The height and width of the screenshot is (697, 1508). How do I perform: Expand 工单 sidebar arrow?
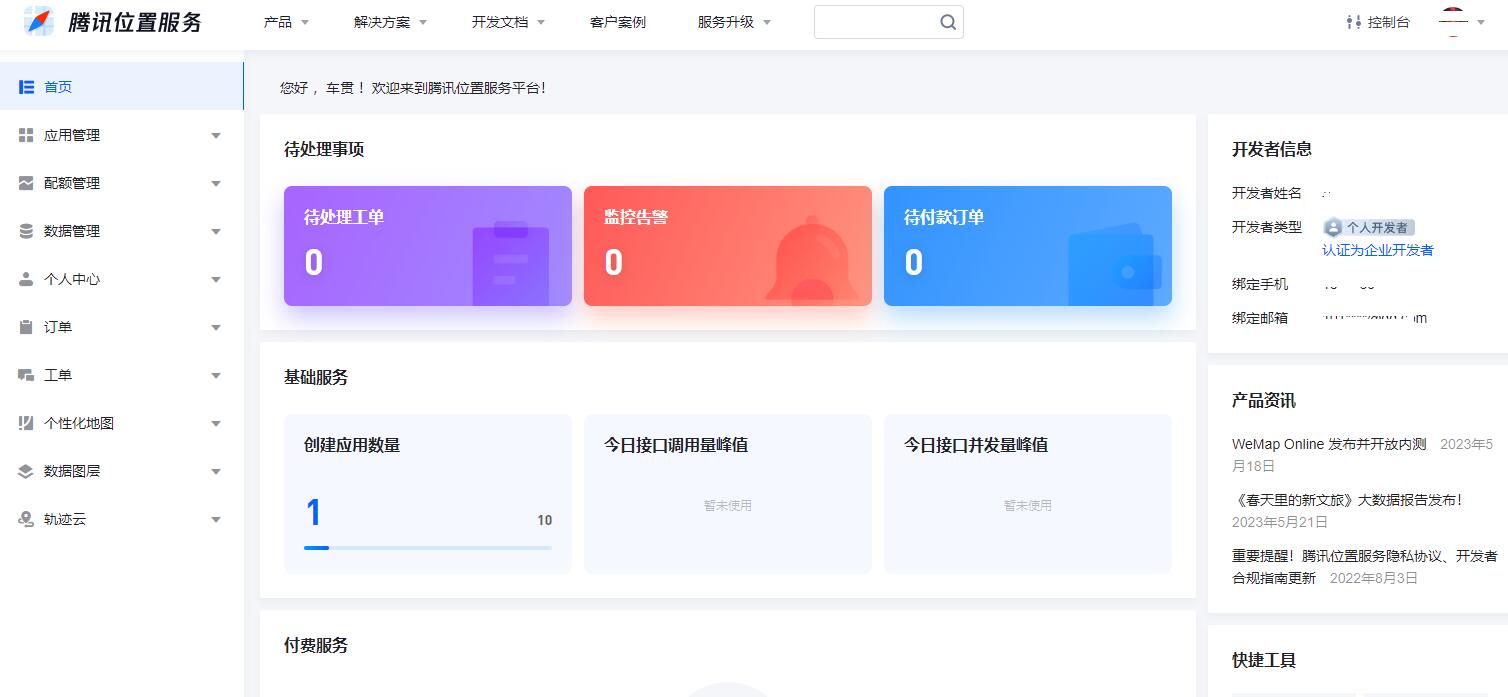click(x=216, y=375)
